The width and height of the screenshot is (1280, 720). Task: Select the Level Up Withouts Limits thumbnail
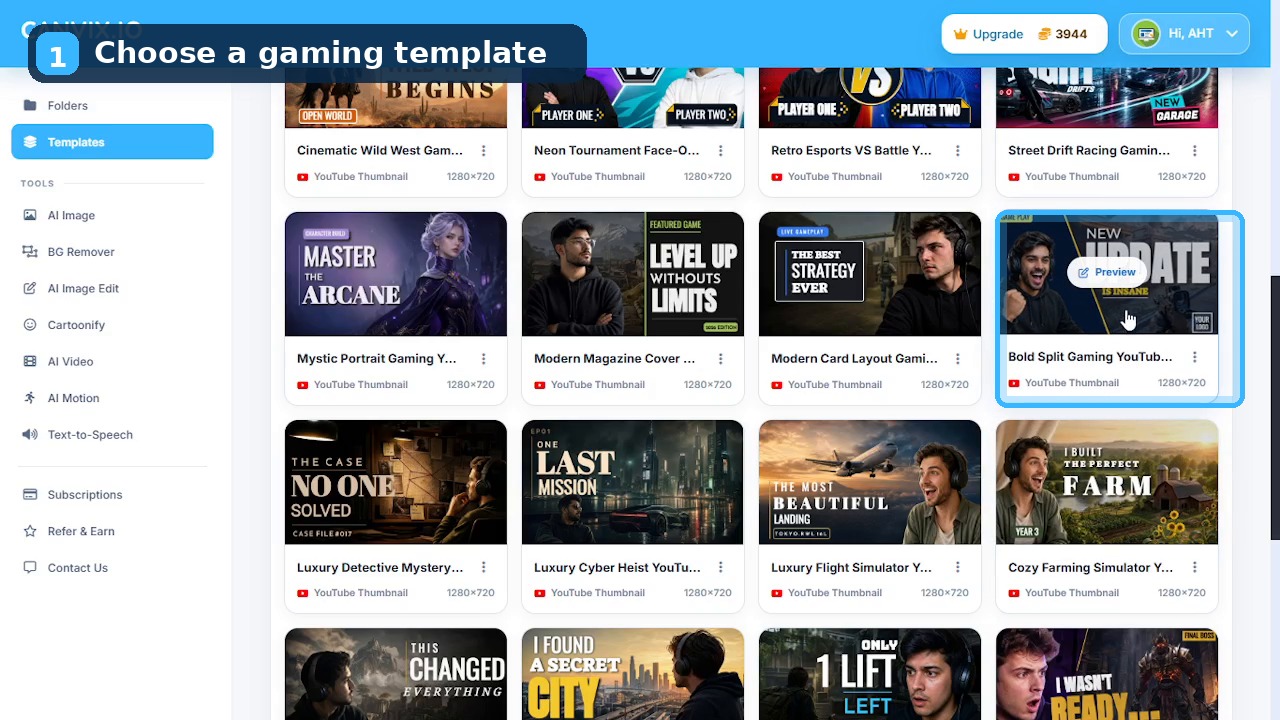(633, 274)
